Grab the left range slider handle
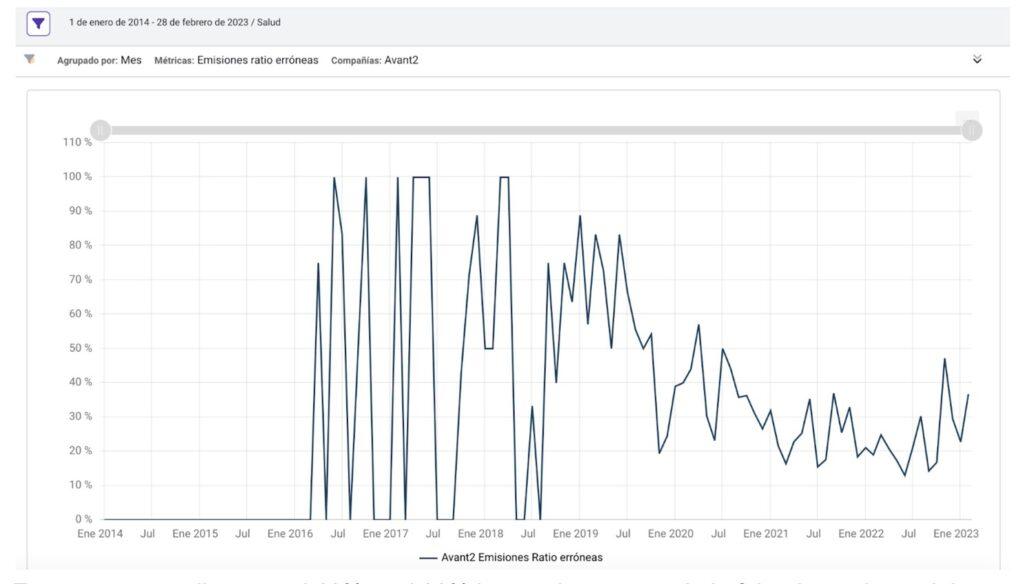 [100, 130]
